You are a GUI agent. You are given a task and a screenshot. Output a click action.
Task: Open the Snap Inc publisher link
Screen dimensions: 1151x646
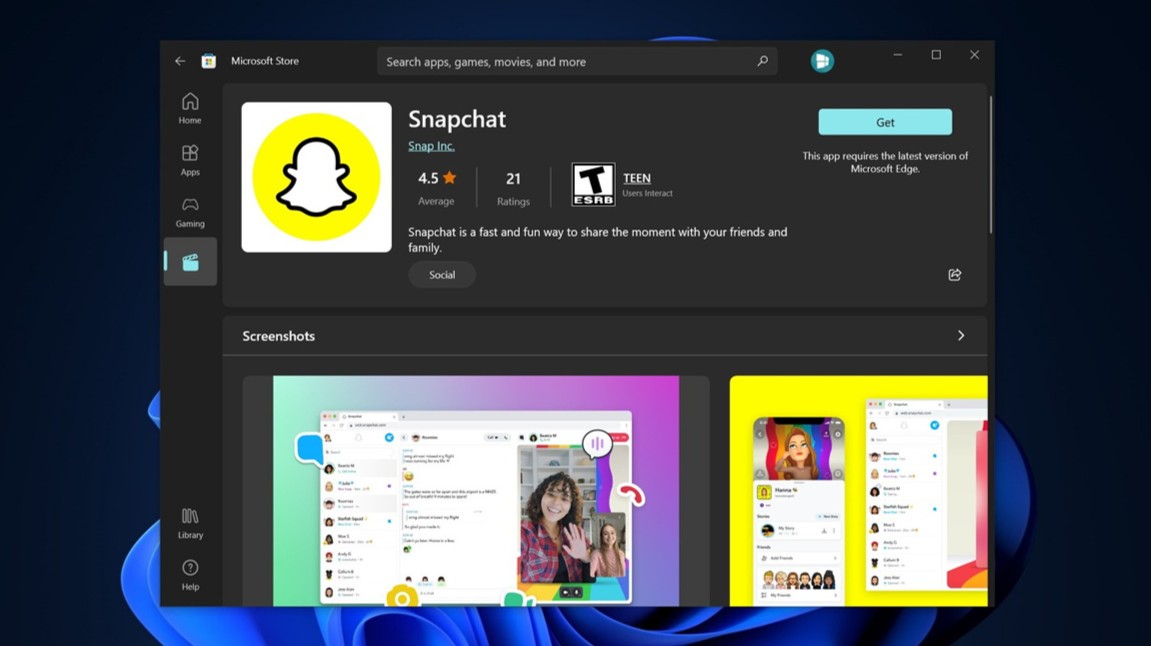pyautogui.click(x=431, y=145)
